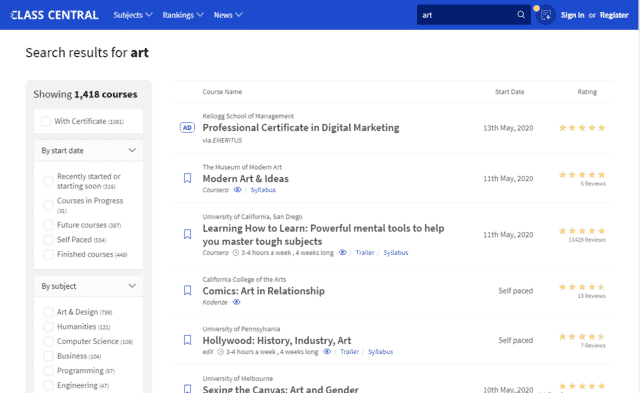Open Syllabus link for Hollywood course
The height and width of the screenshot is (393, 640).
380,351
